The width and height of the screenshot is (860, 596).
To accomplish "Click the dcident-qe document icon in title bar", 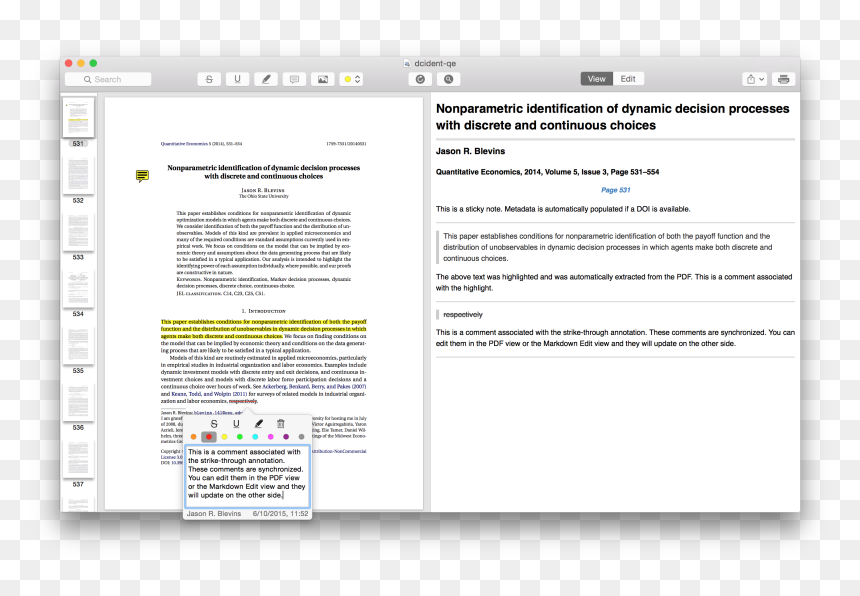I will 407,64.
